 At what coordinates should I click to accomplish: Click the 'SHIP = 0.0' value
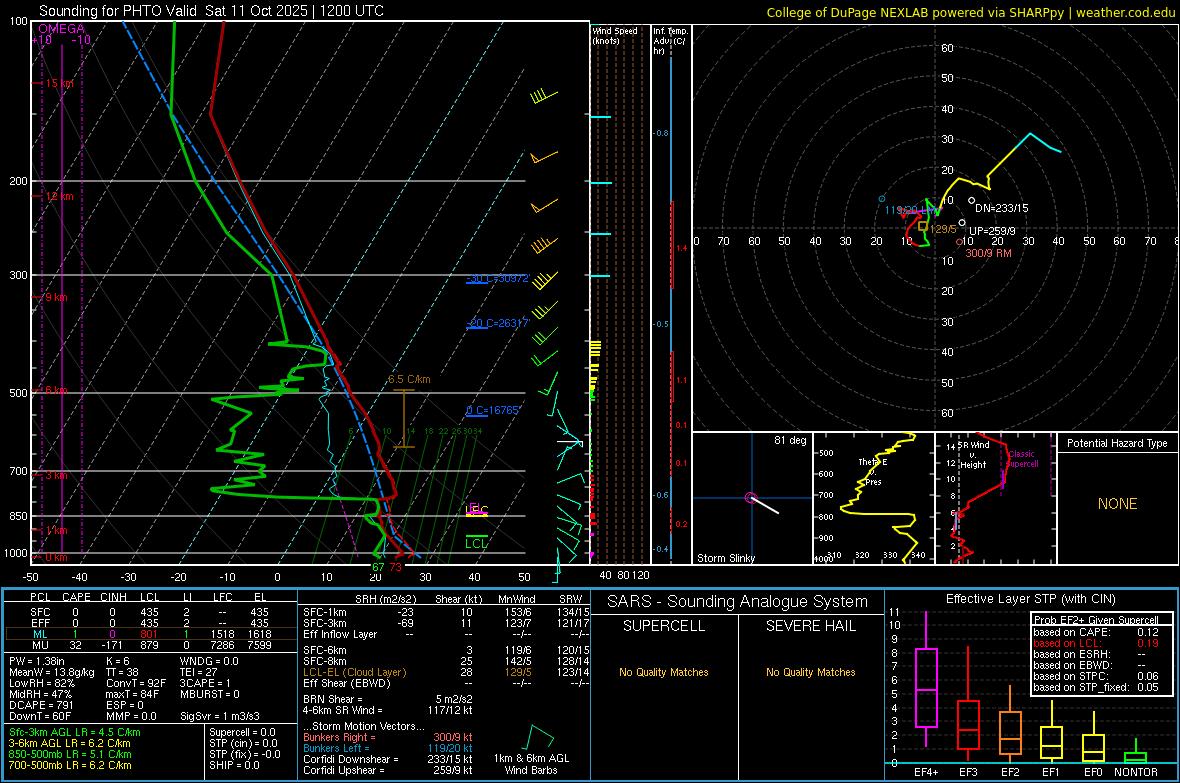click(234, 765)
